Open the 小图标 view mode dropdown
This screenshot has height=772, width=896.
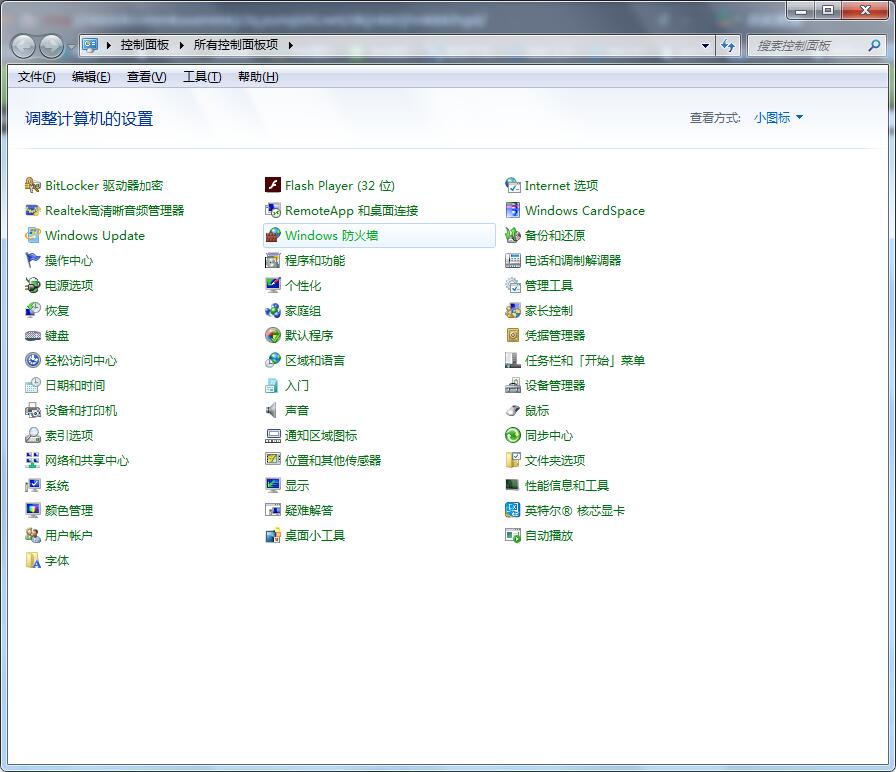[778, 118]
